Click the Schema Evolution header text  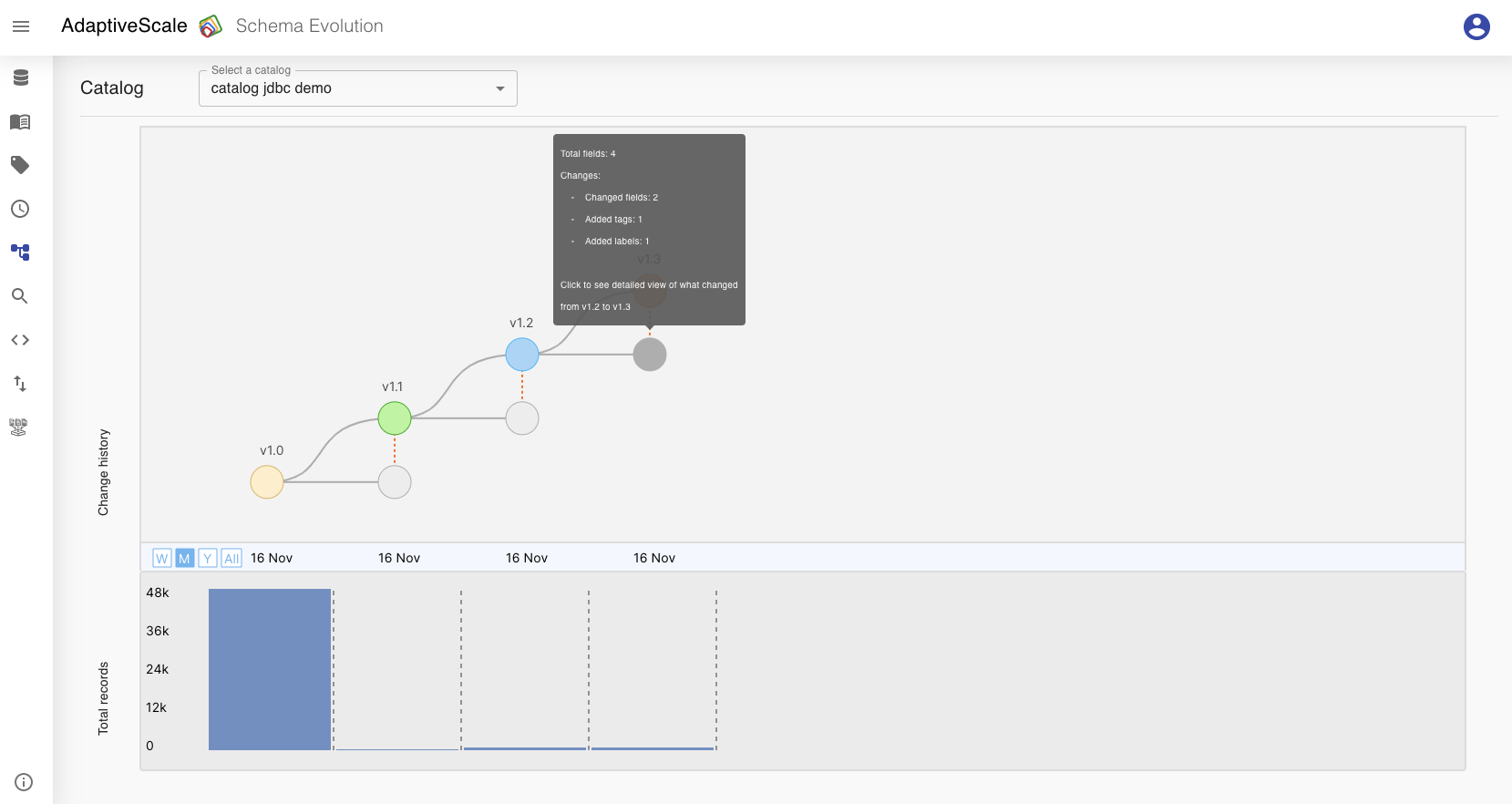click(310, 26)
